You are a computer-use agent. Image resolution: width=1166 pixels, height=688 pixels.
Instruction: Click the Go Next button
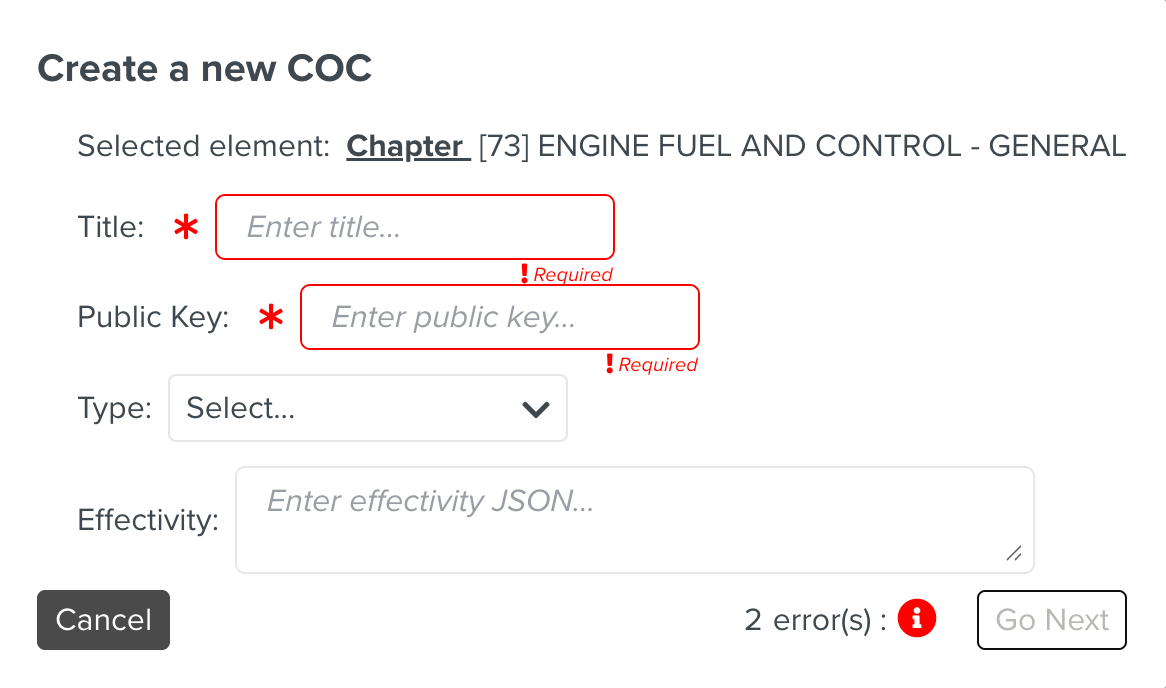1051,620
